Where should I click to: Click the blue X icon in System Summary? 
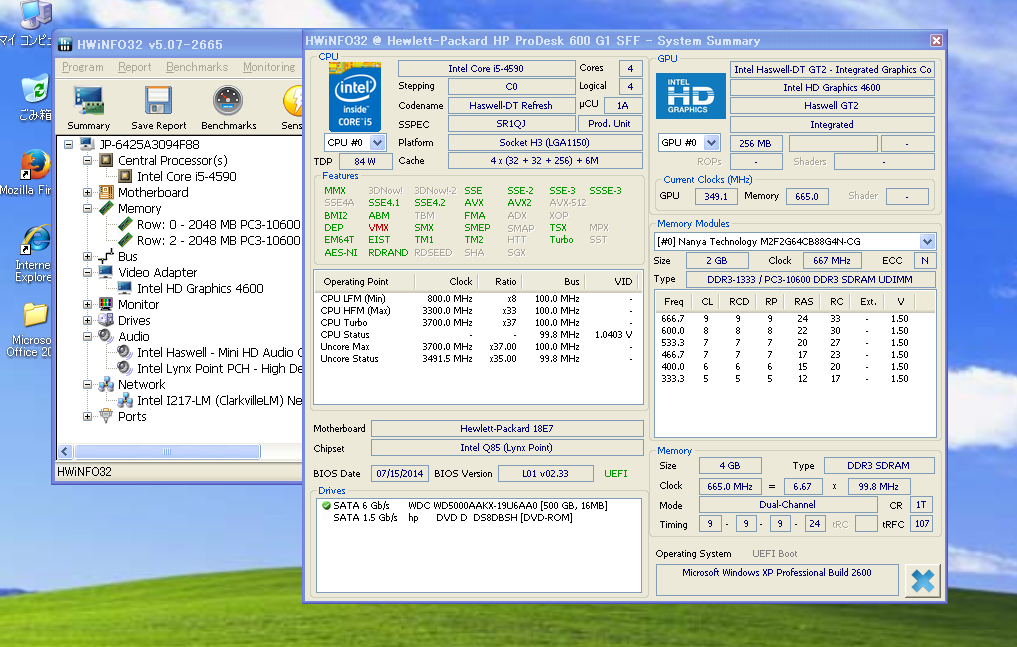point(922,581)
